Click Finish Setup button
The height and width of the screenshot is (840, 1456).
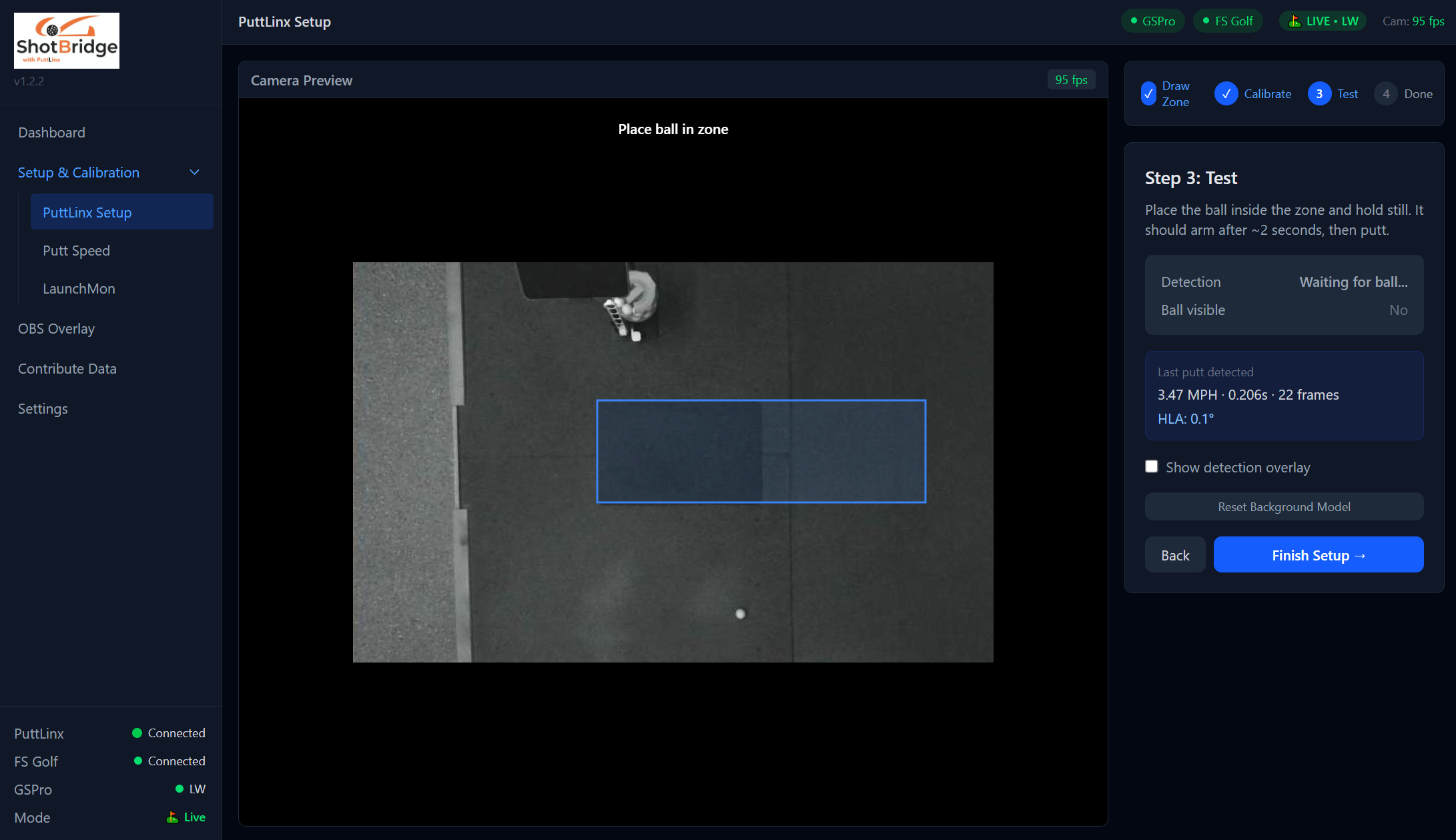[x=1318, y=554]
